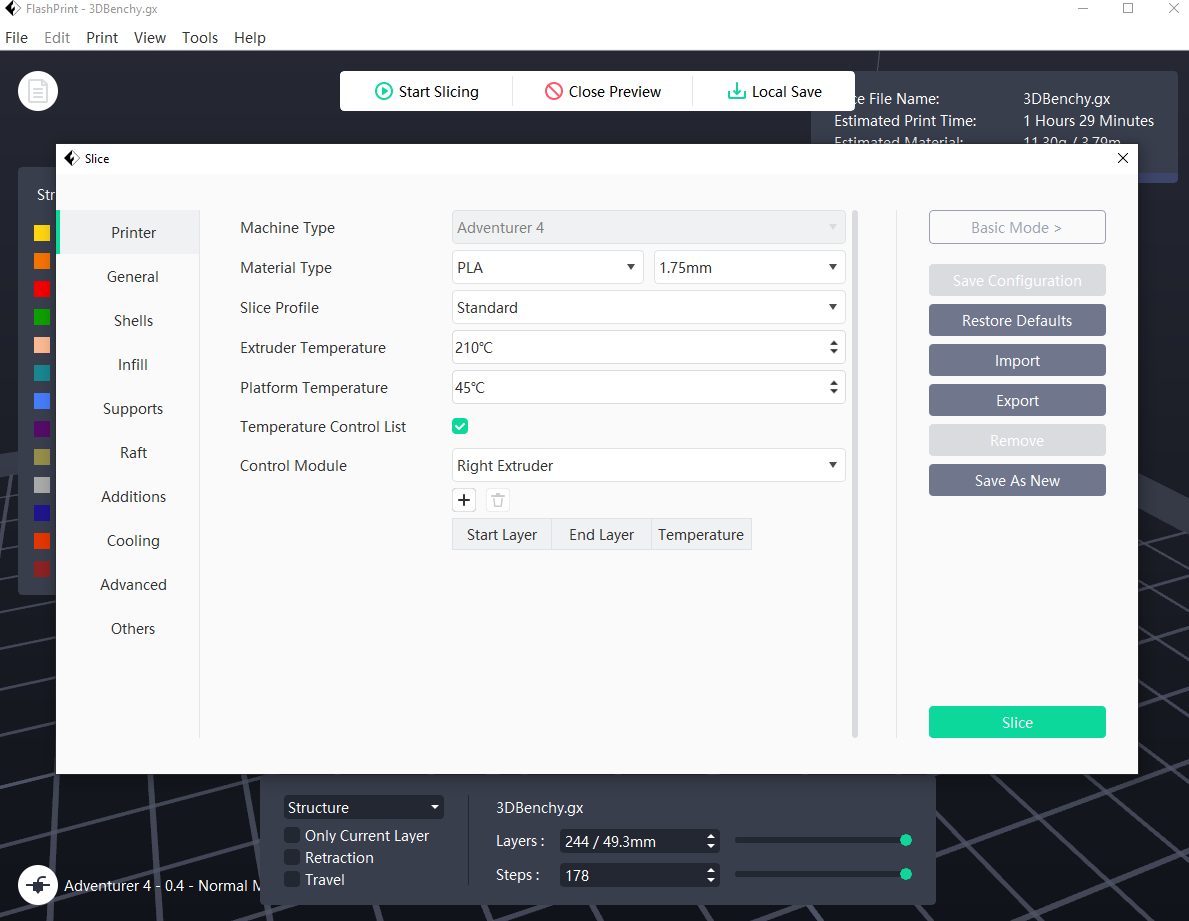
Task: Open the Control Module Right Extruder dropdown
Action: click(648, 465)
